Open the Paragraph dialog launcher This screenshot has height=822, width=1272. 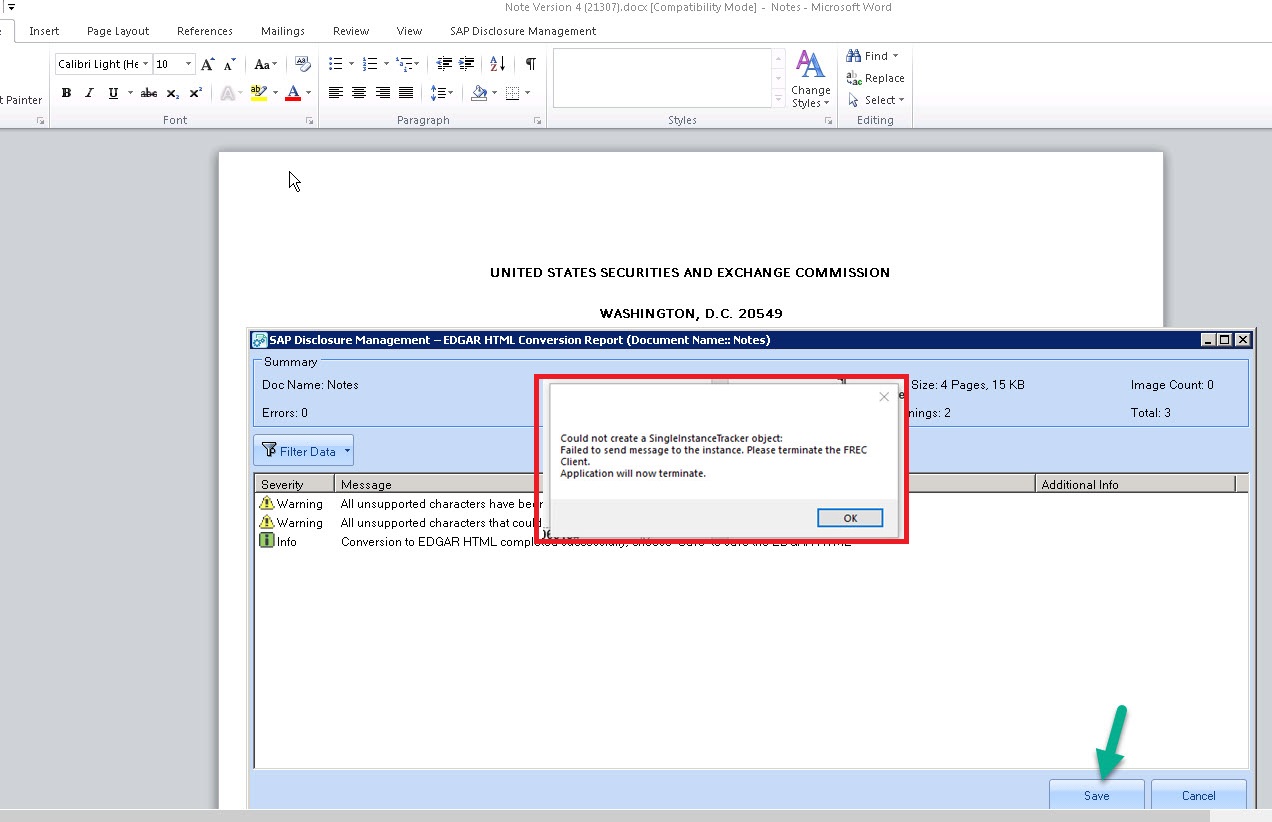[x=537, y=120]
